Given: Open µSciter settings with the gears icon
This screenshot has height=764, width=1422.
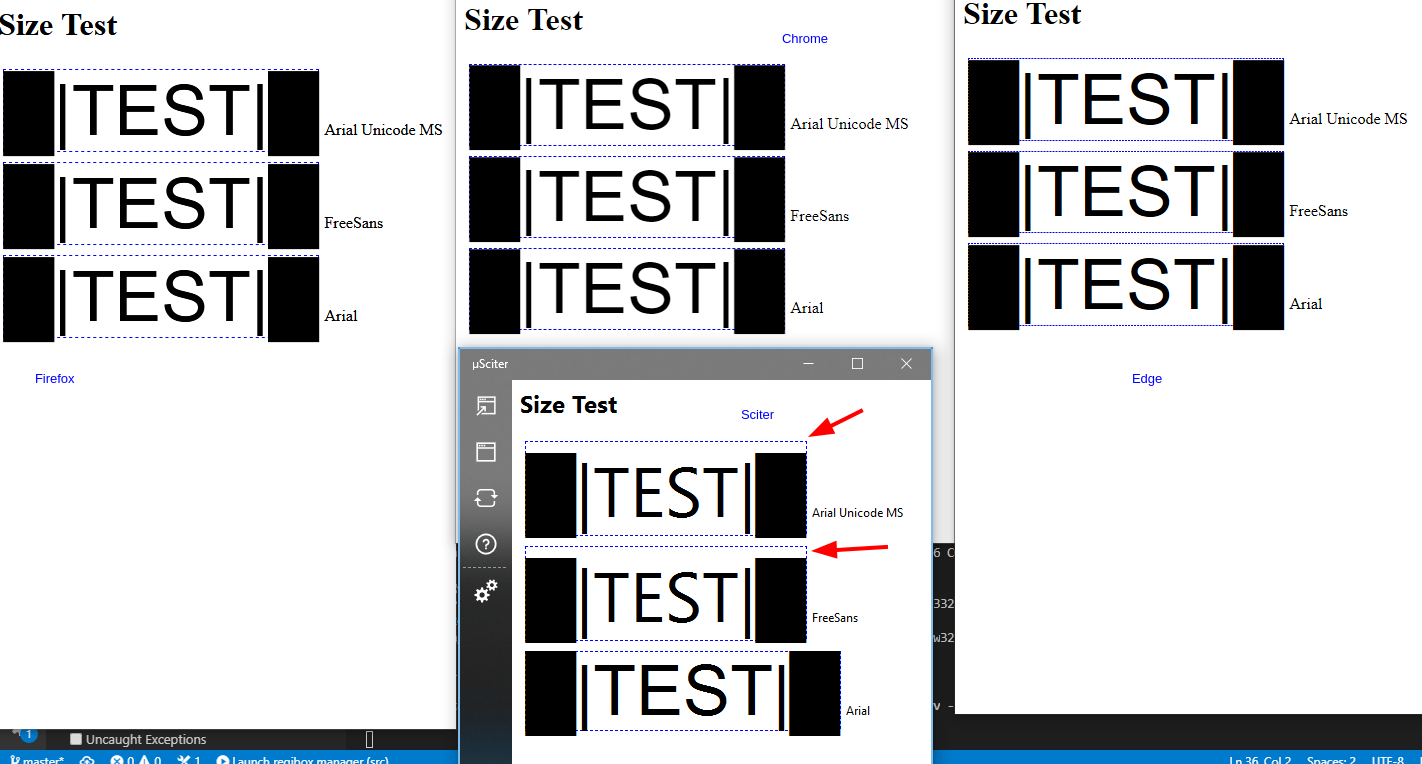Looking at the screenshot, I should [486, 591].
